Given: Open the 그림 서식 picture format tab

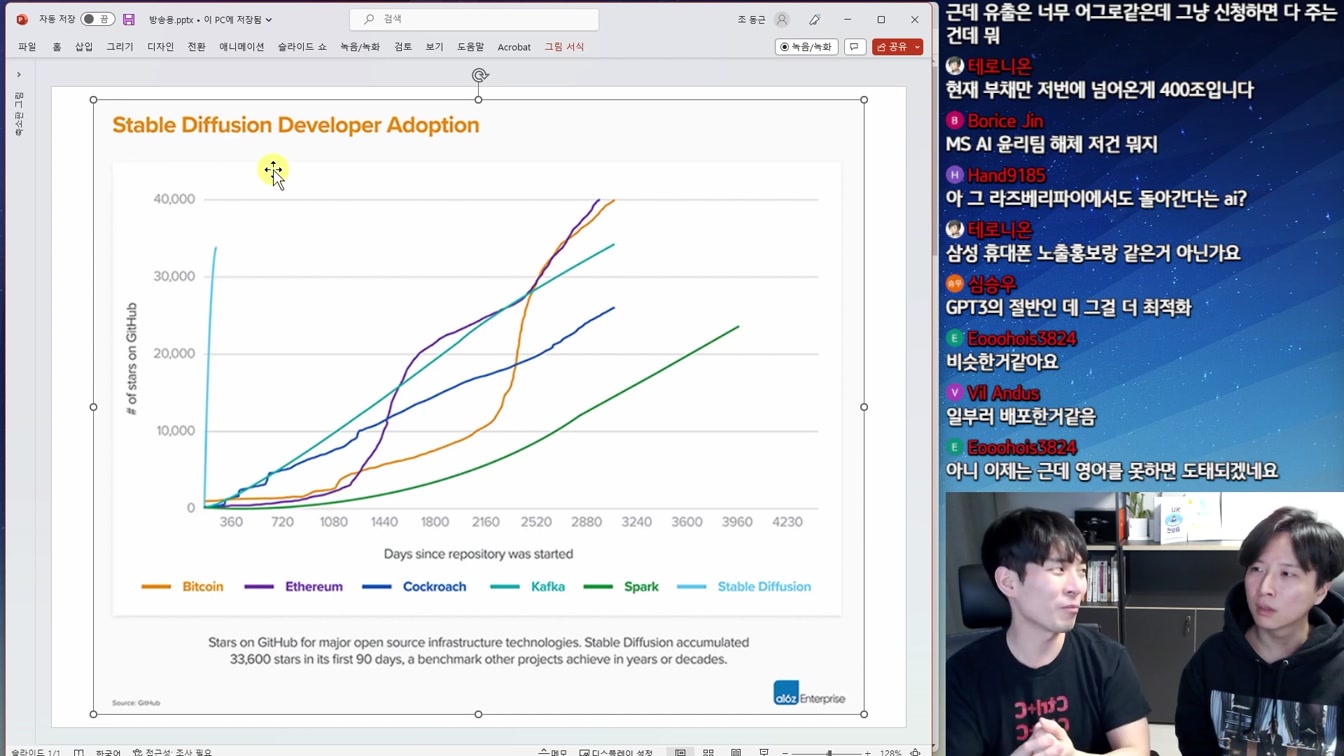Looking at the screenshot, I should point(564,47).
